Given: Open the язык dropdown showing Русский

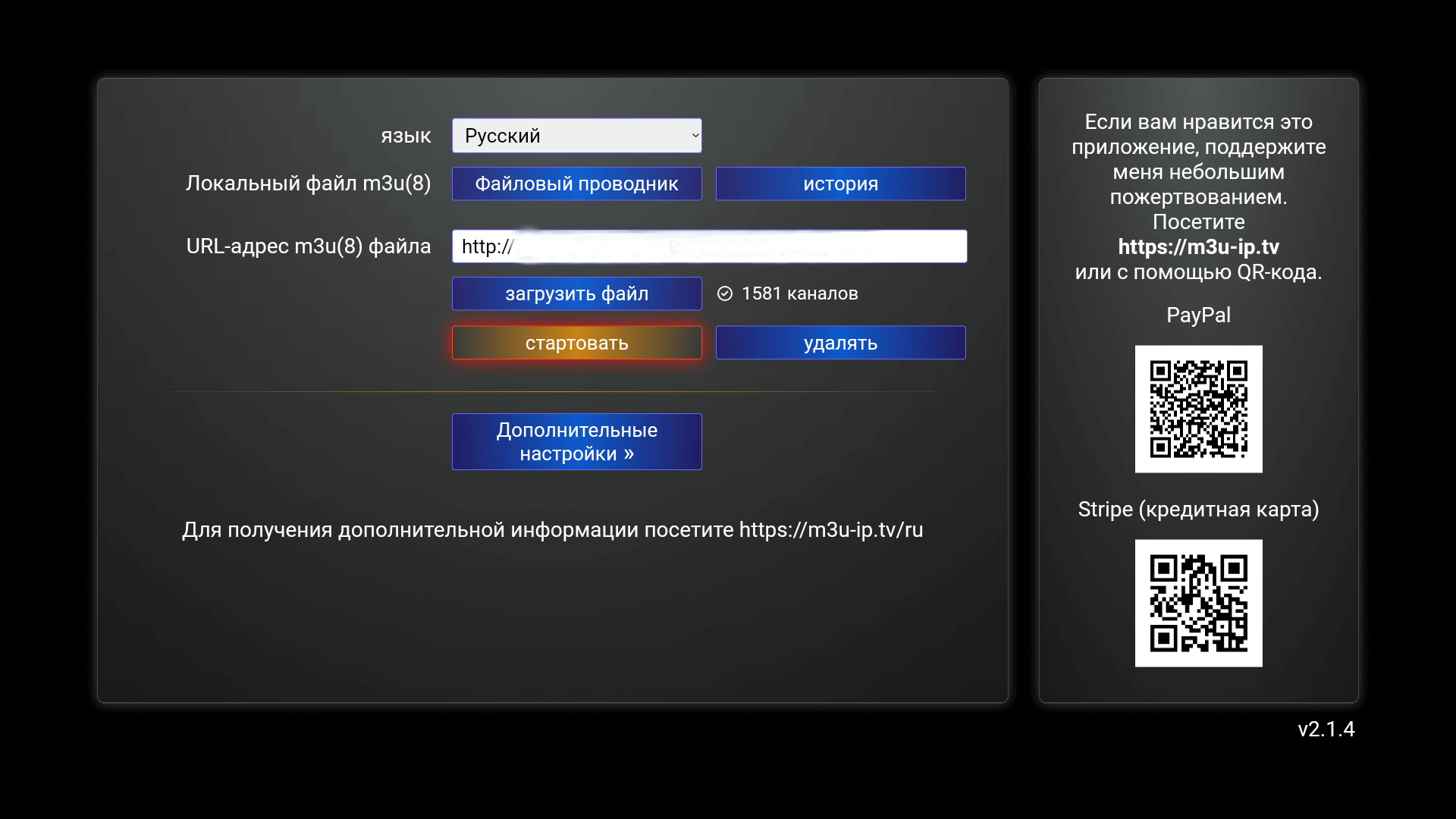Looking at the screenshot, I should tap(576, 136).
